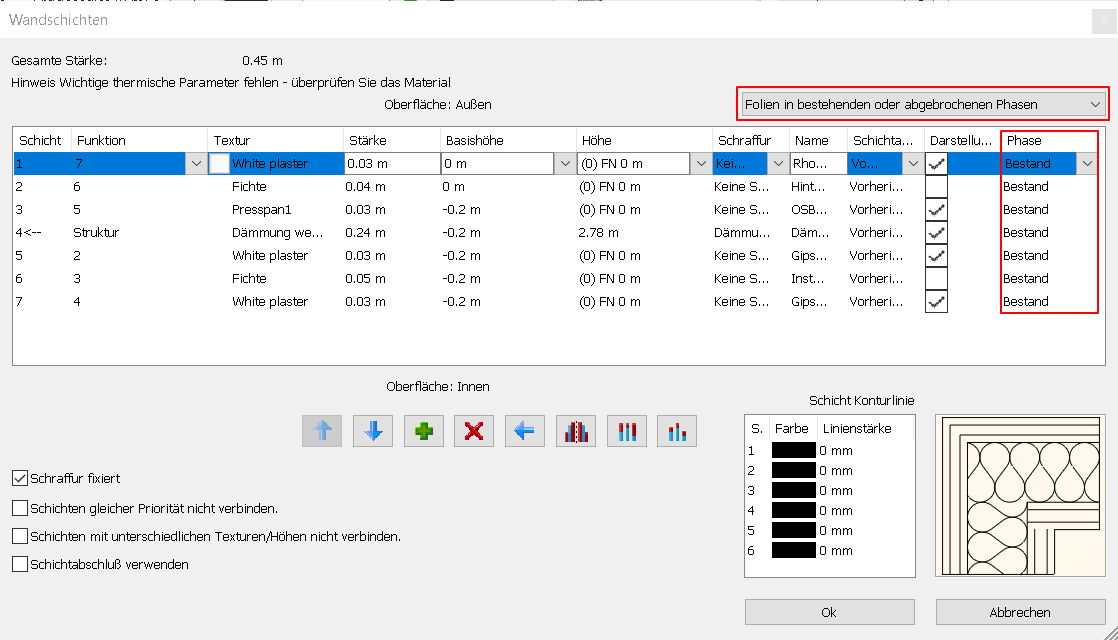This screenshot has height=640, width=1118.
Task: Click the Name field Rho... in row 1
Action: [819, 164]
